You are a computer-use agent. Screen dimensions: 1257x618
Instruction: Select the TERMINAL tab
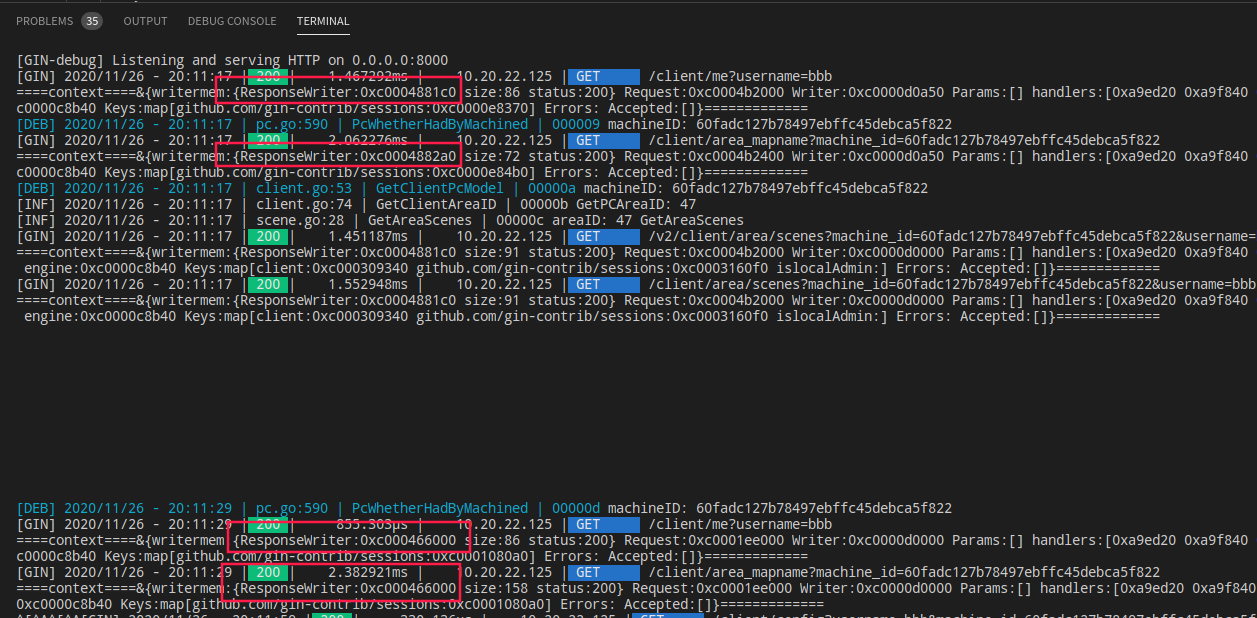[x=323, y=20]
